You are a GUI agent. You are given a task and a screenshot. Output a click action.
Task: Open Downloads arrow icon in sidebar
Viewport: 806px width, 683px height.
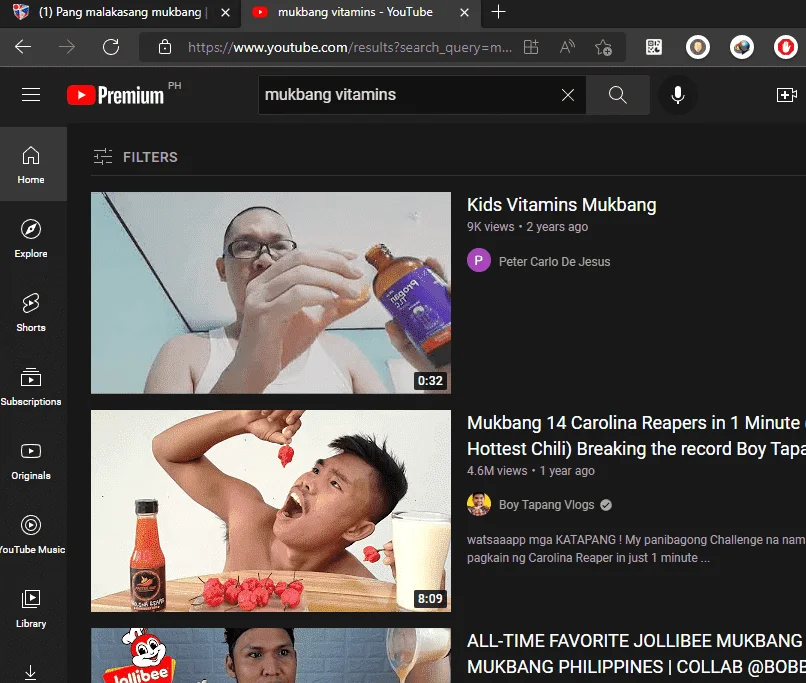pyautogui.click(x=31, y=672)
